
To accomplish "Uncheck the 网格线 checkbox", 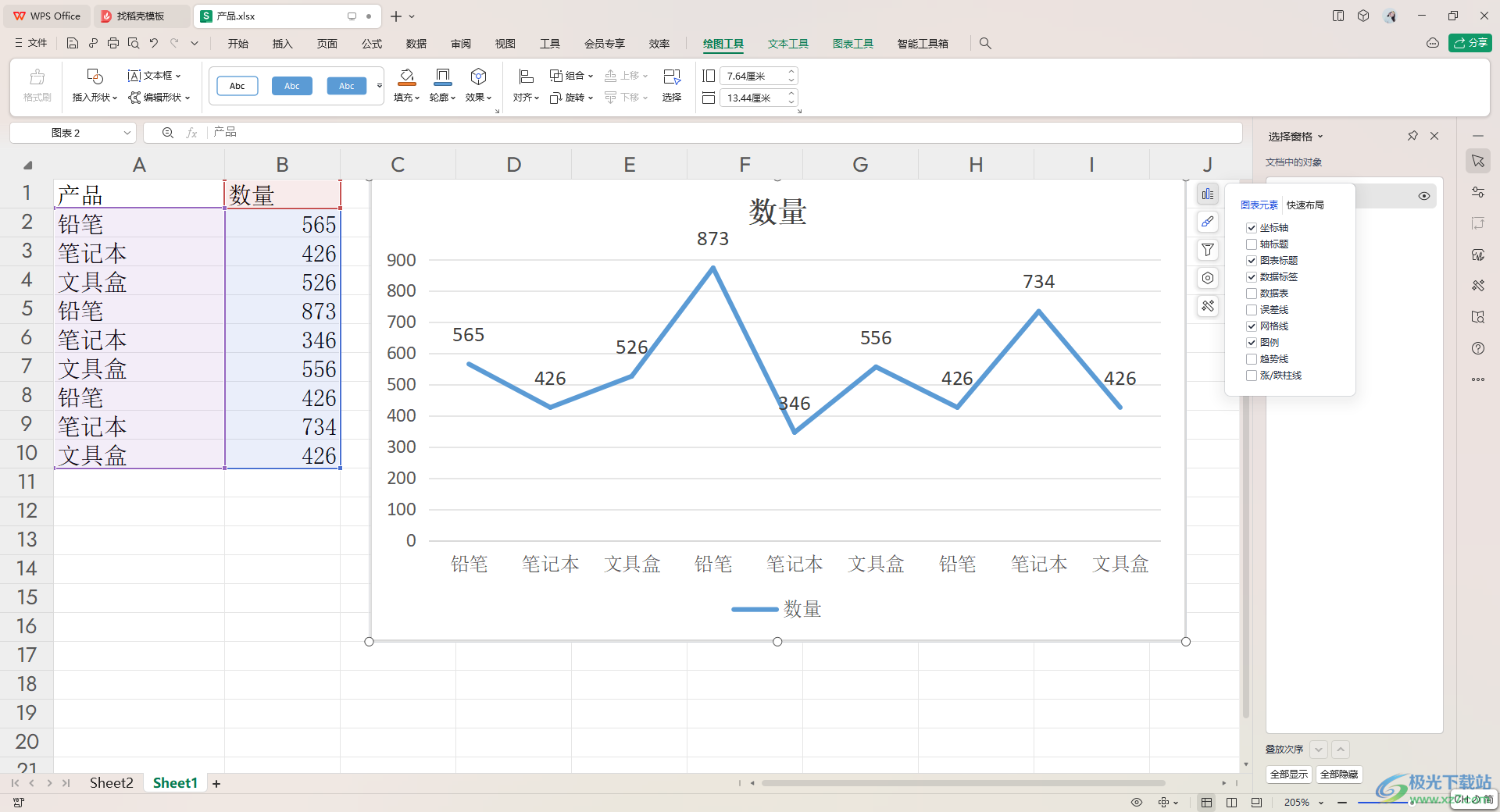I will click(x=1252, y=326).
